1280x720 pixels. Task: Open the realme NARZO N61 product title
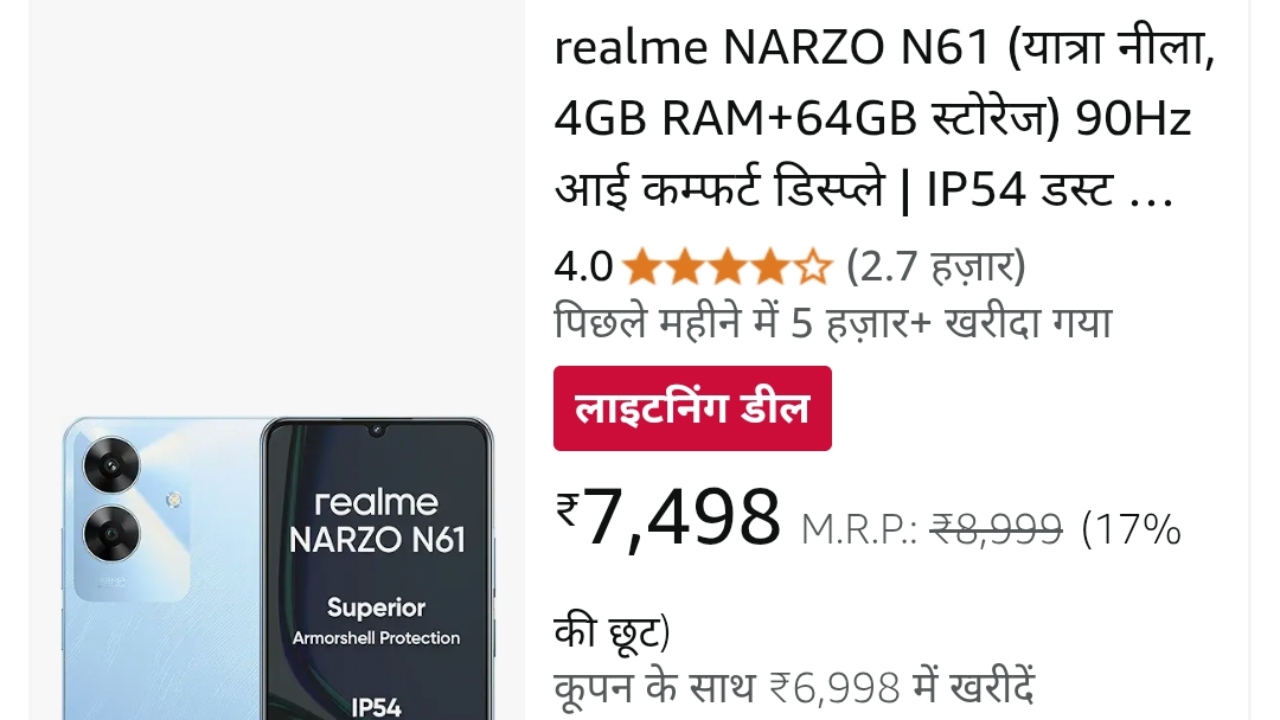[x=884, y=119]
